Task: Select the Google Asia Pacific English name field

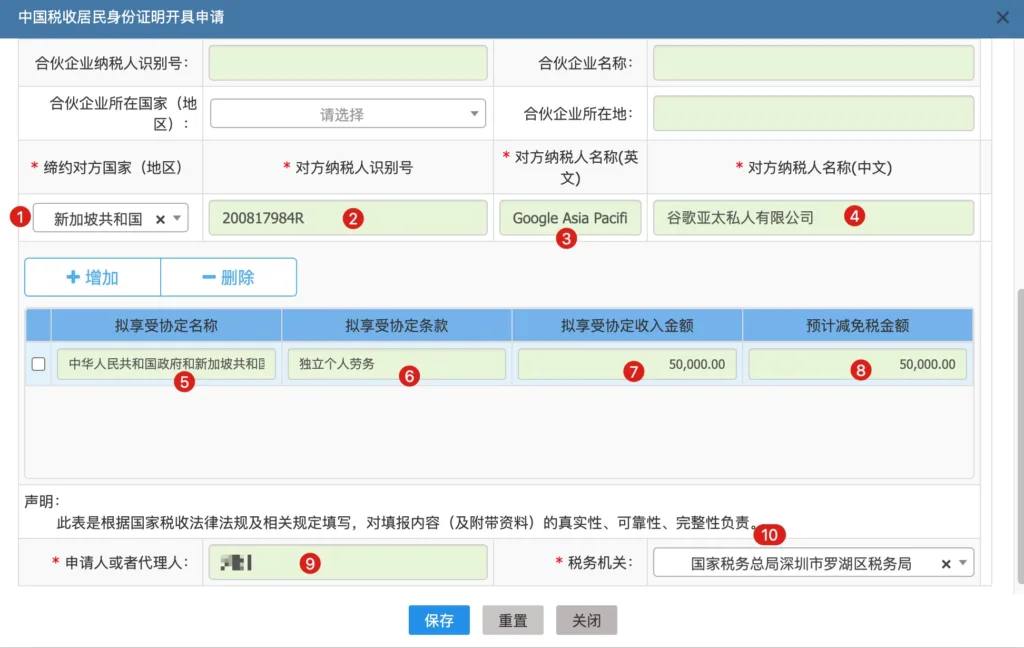Action: coord(570,218)
